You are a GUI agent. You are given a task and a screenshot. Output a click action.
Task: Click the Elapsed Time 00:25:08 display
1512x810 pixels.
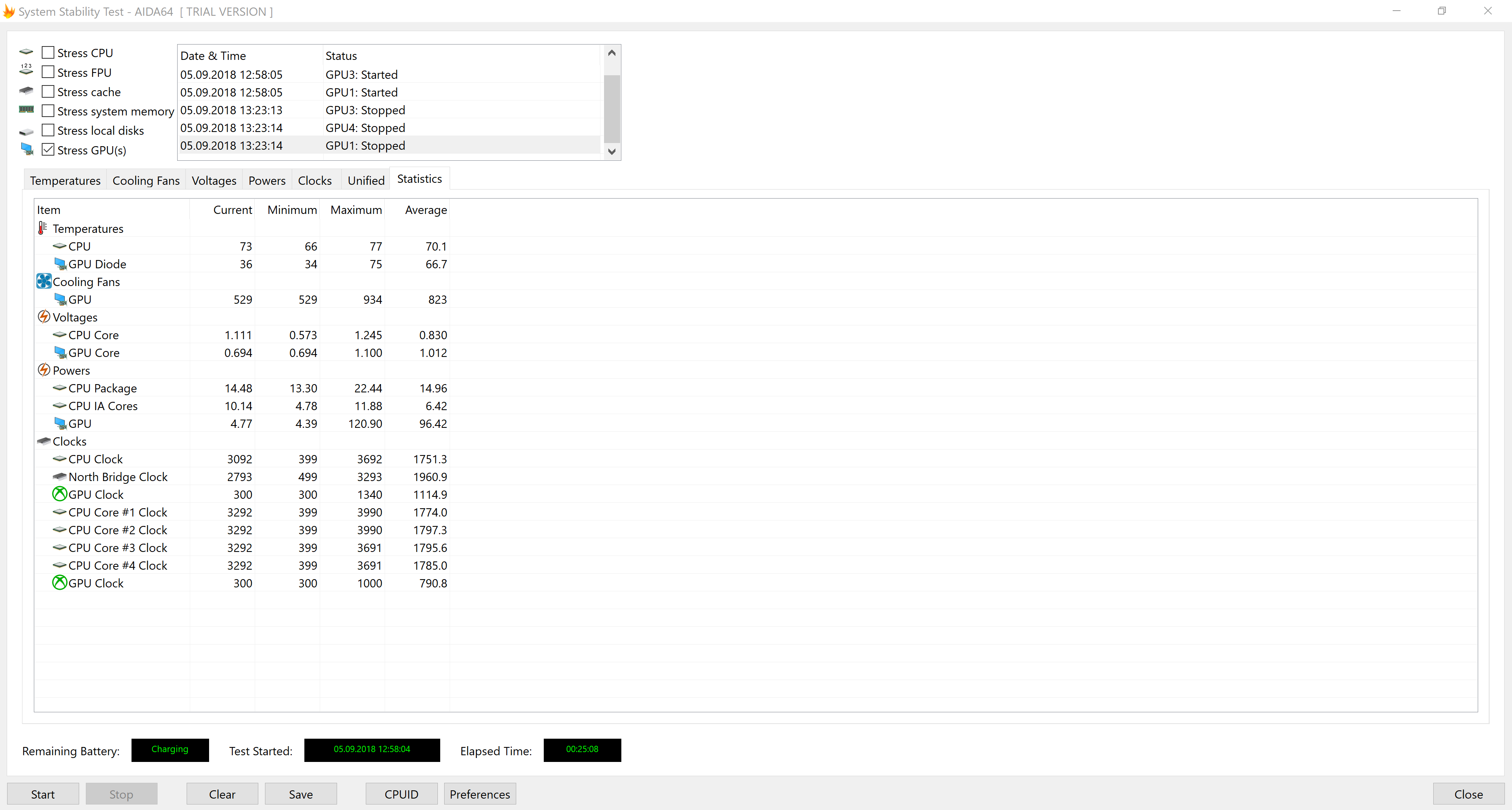pyautogui.click(x=582, y=749)
